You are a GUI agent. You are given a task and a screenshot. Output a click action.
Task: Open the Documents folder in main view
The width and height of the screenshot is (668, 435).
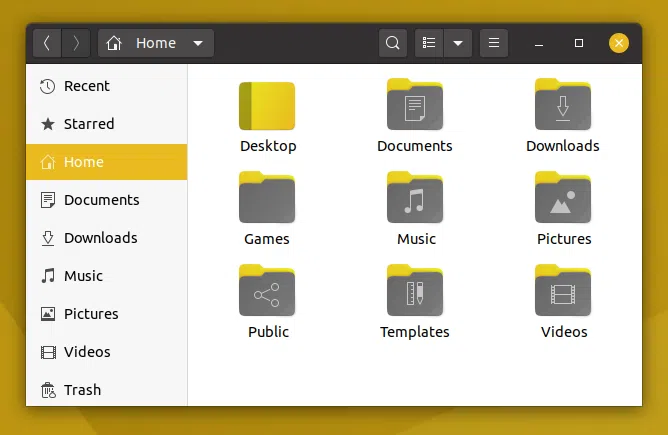point(415,105)
